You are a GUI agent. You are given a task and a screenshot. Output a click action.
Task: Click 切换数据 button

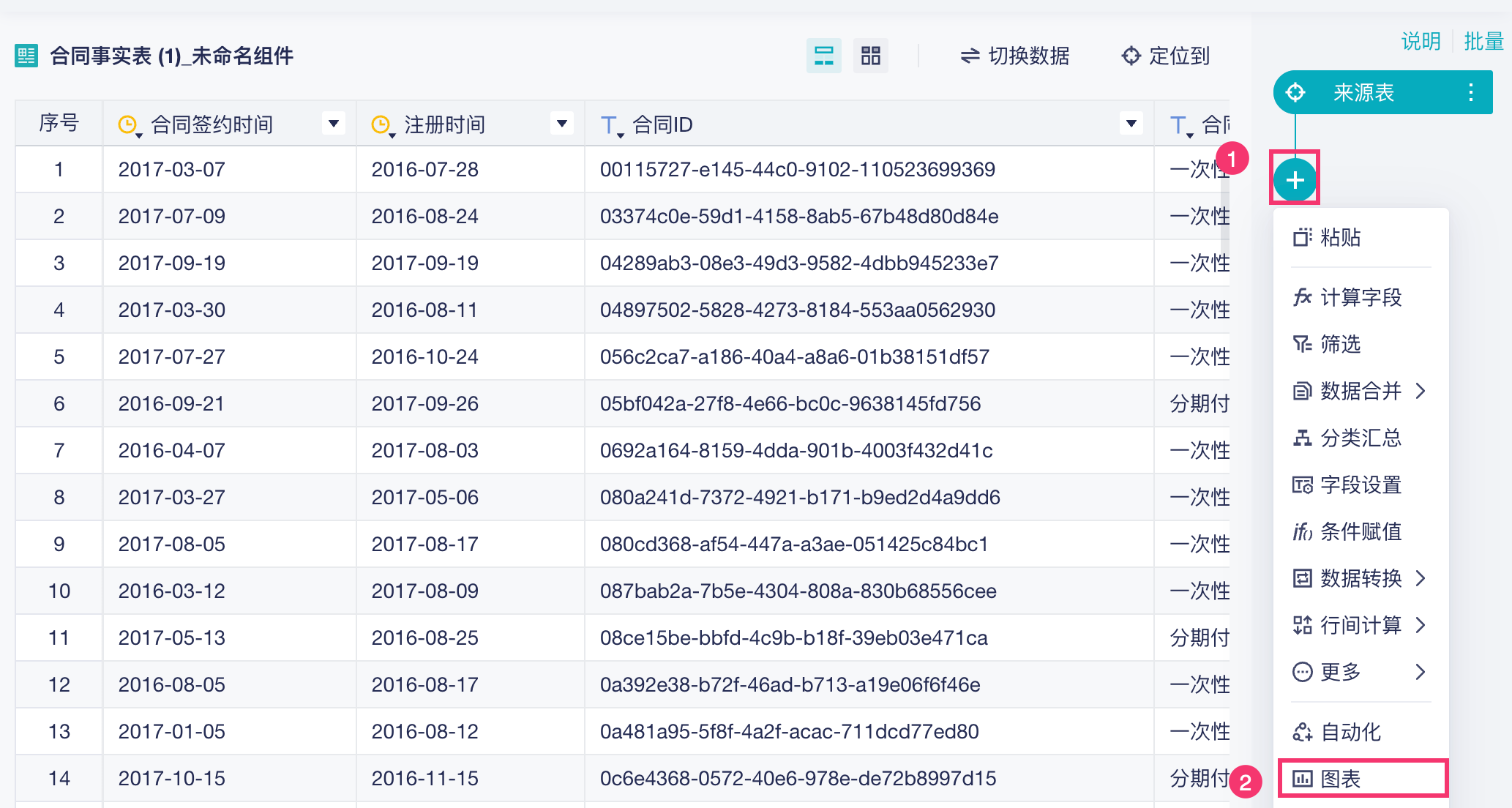1014,56
